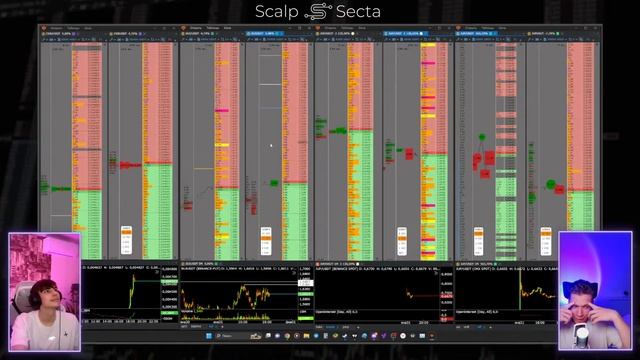
Task: Select highlighted blue tab in third window
Action: tap(406, 33)
